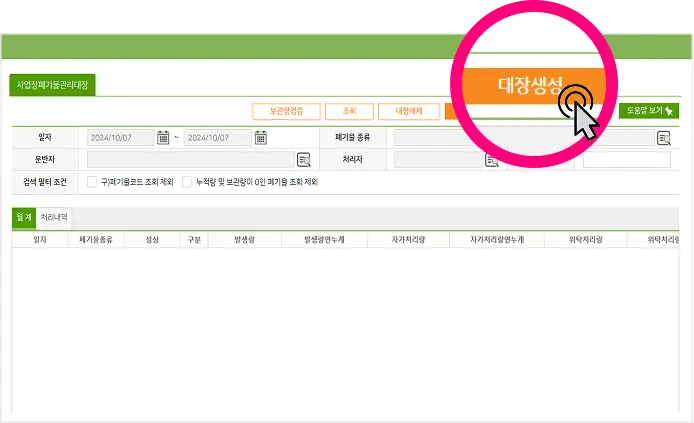Click the 성상 column header
The height and width of the screenshot is (423, 694).
click(x=152, y=239)
